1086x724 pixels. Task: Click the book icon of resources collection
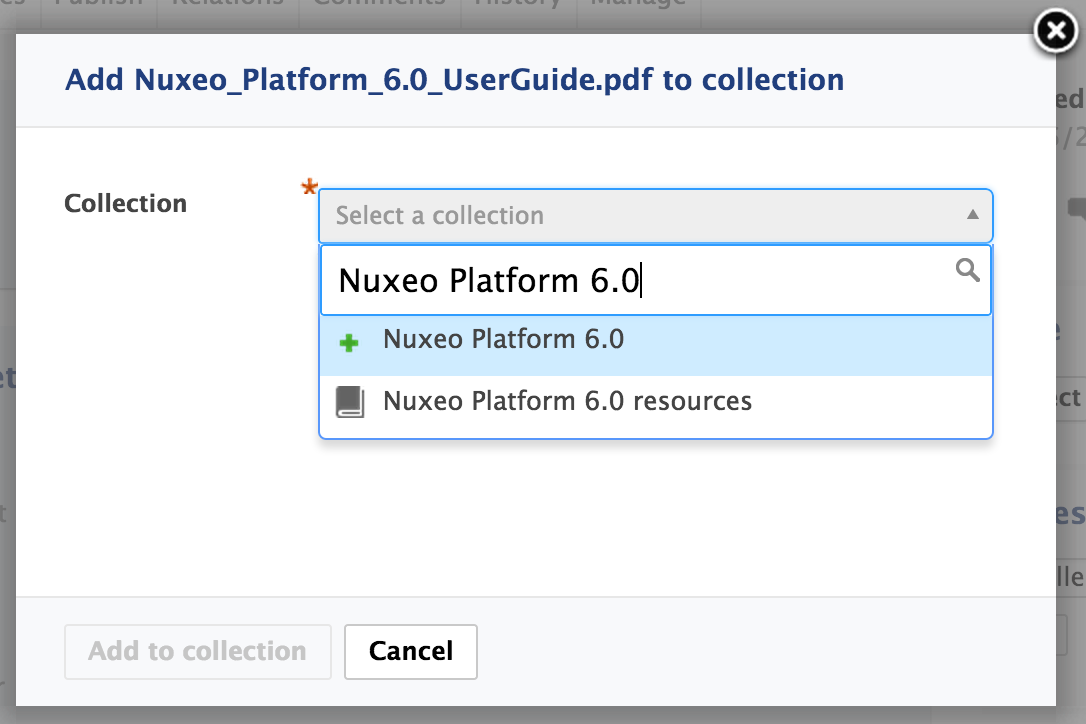(350, 402)
